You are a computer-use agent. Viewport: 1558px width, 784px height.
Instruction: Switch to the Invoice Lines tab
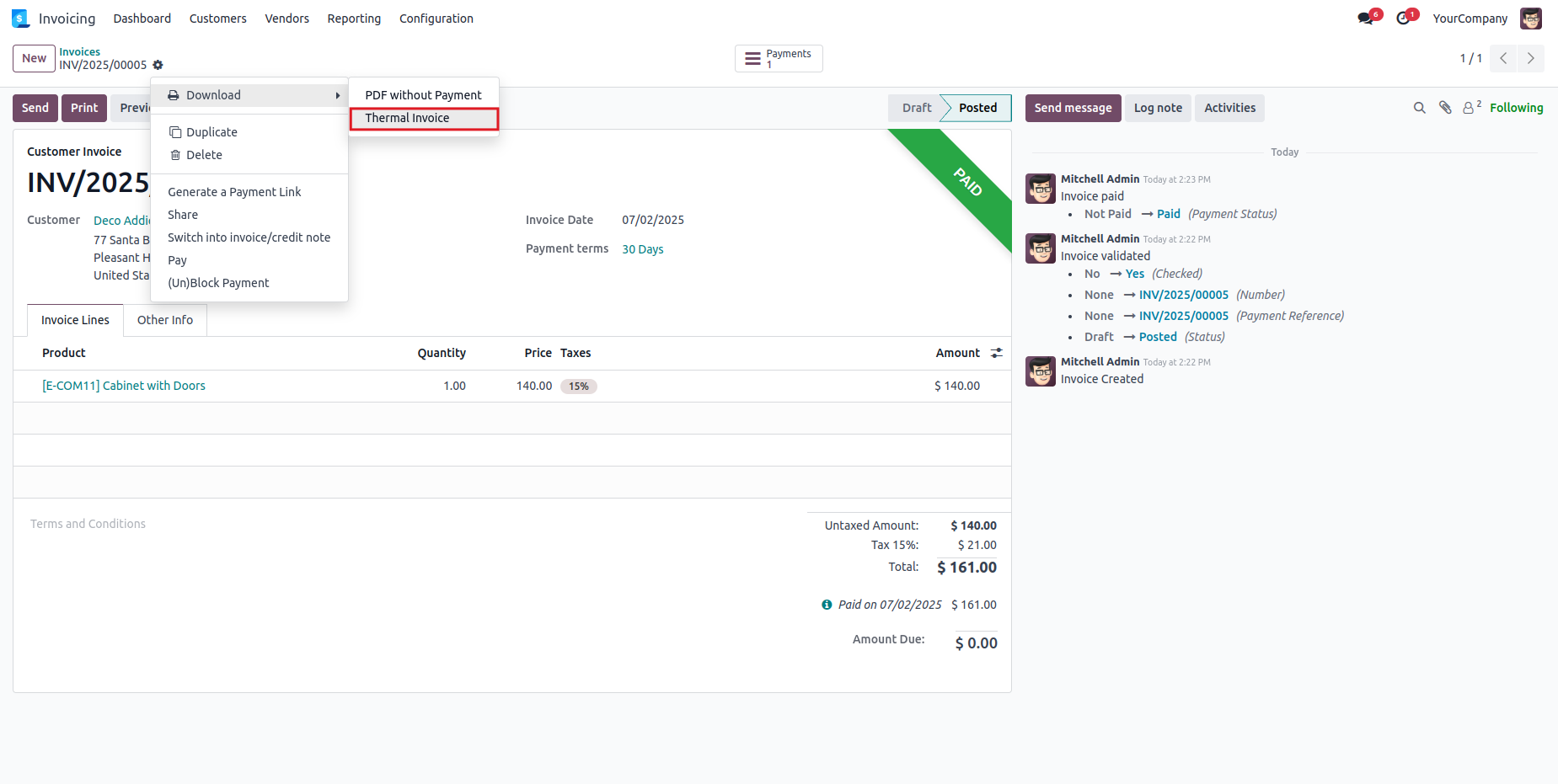point(75,320)
